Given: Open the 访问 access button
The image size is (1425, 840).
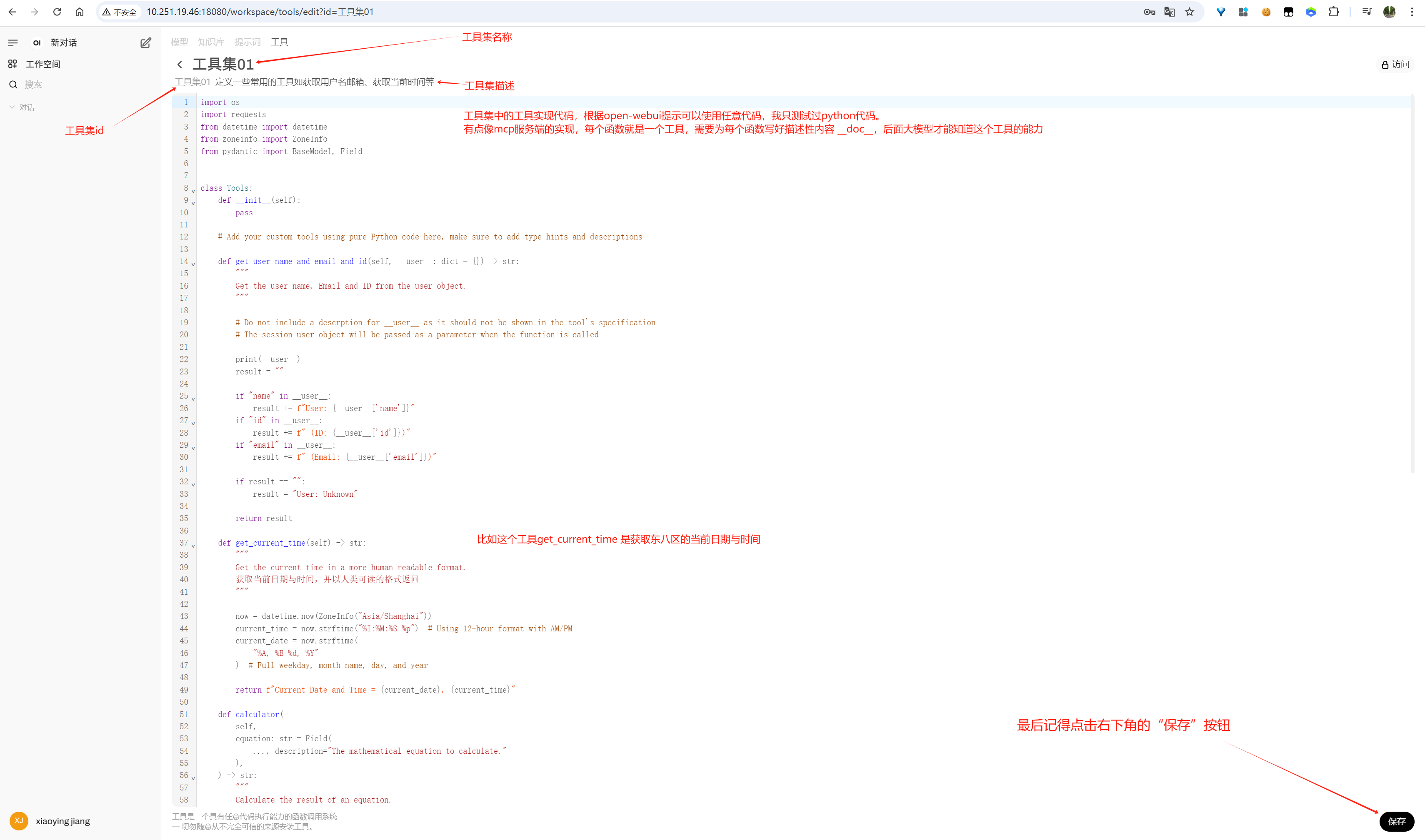Looking at the screenshot, I should tap(1395, 65).
